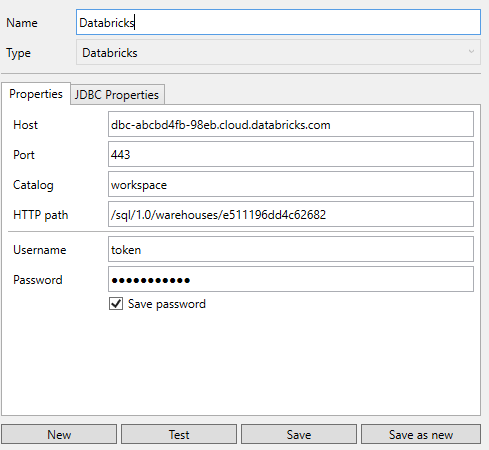The image size is (489, 450).
Task: Click the HTTP path label text
Action: pos(41,215)
